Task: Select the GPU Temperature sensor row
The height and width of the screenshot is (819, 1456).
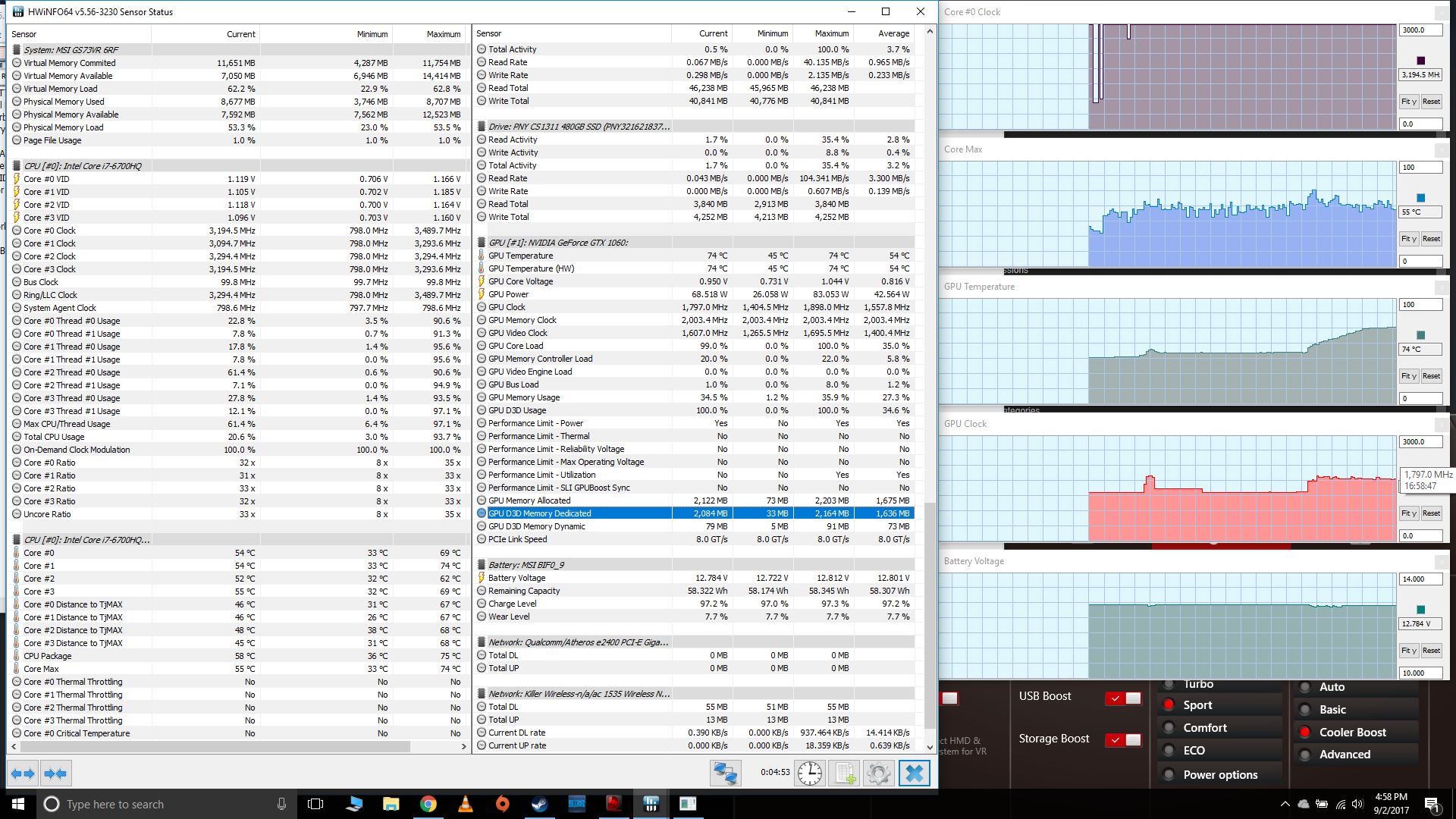Action: pos(694,256)
